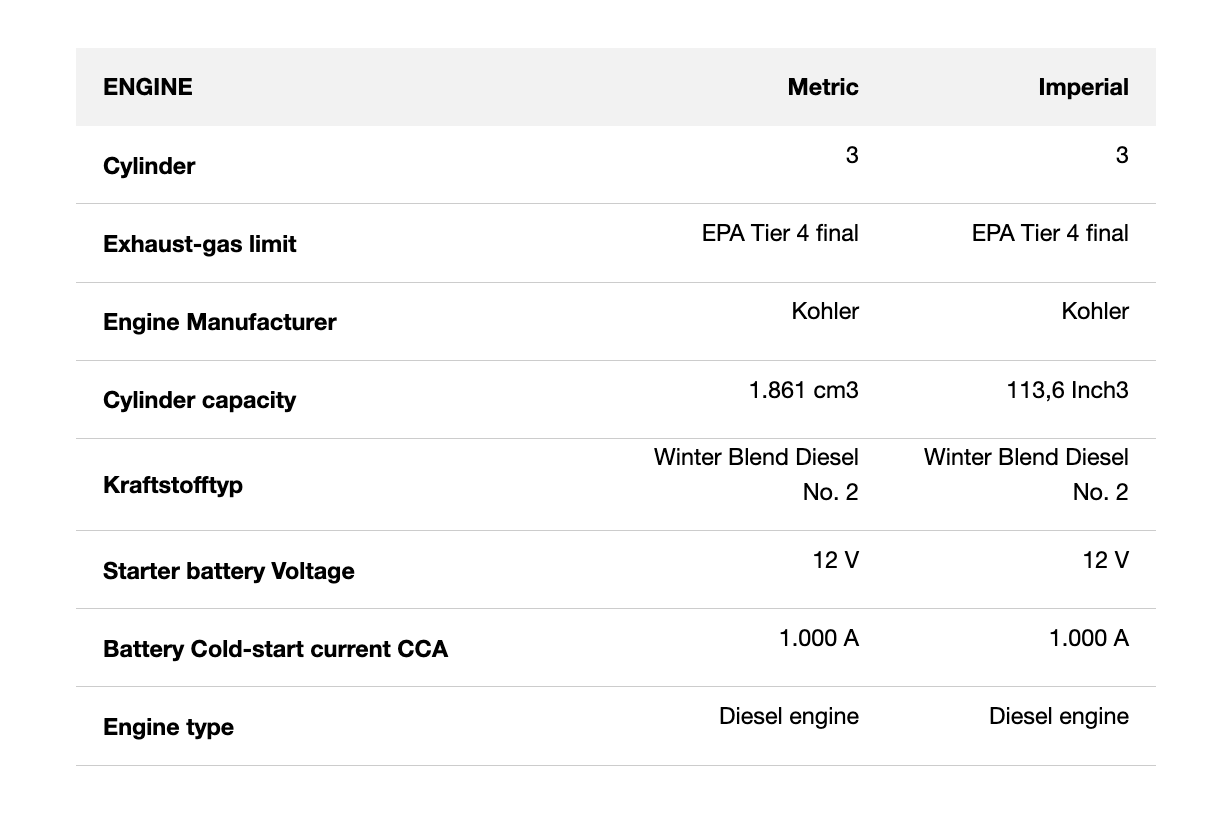Viewport: 1228px width, 824px height.
Task: Click the Engine type row label
Action: (x=168, y=727)
